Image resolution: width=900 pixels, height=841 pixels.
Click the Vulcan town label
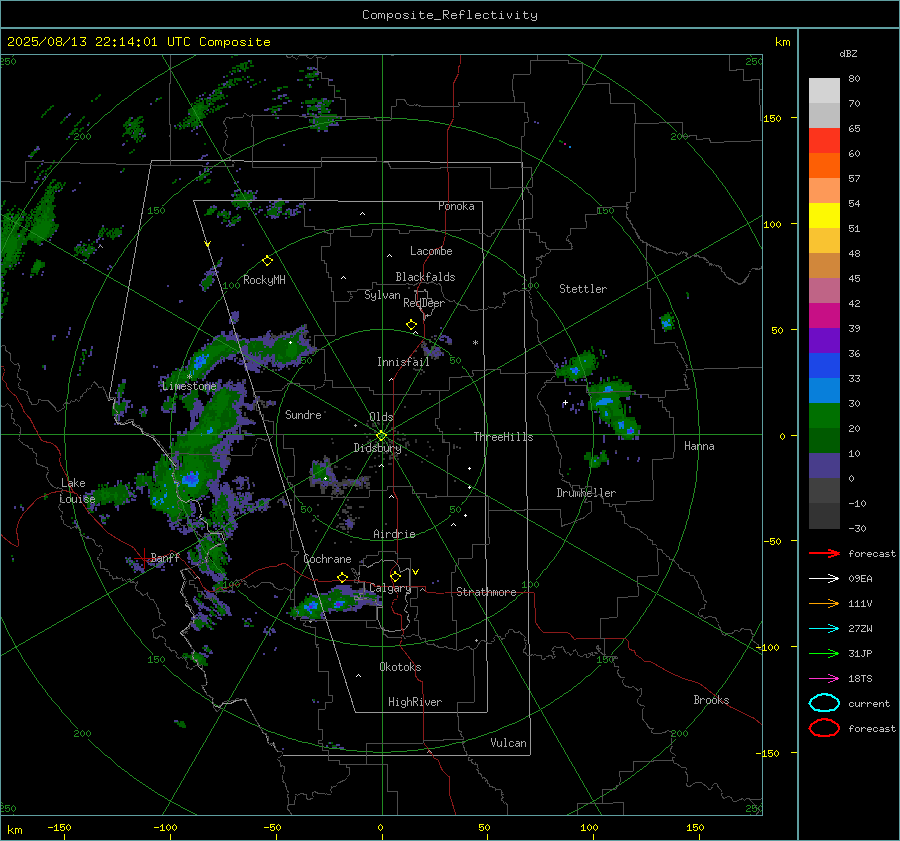[x=509, y=743]
